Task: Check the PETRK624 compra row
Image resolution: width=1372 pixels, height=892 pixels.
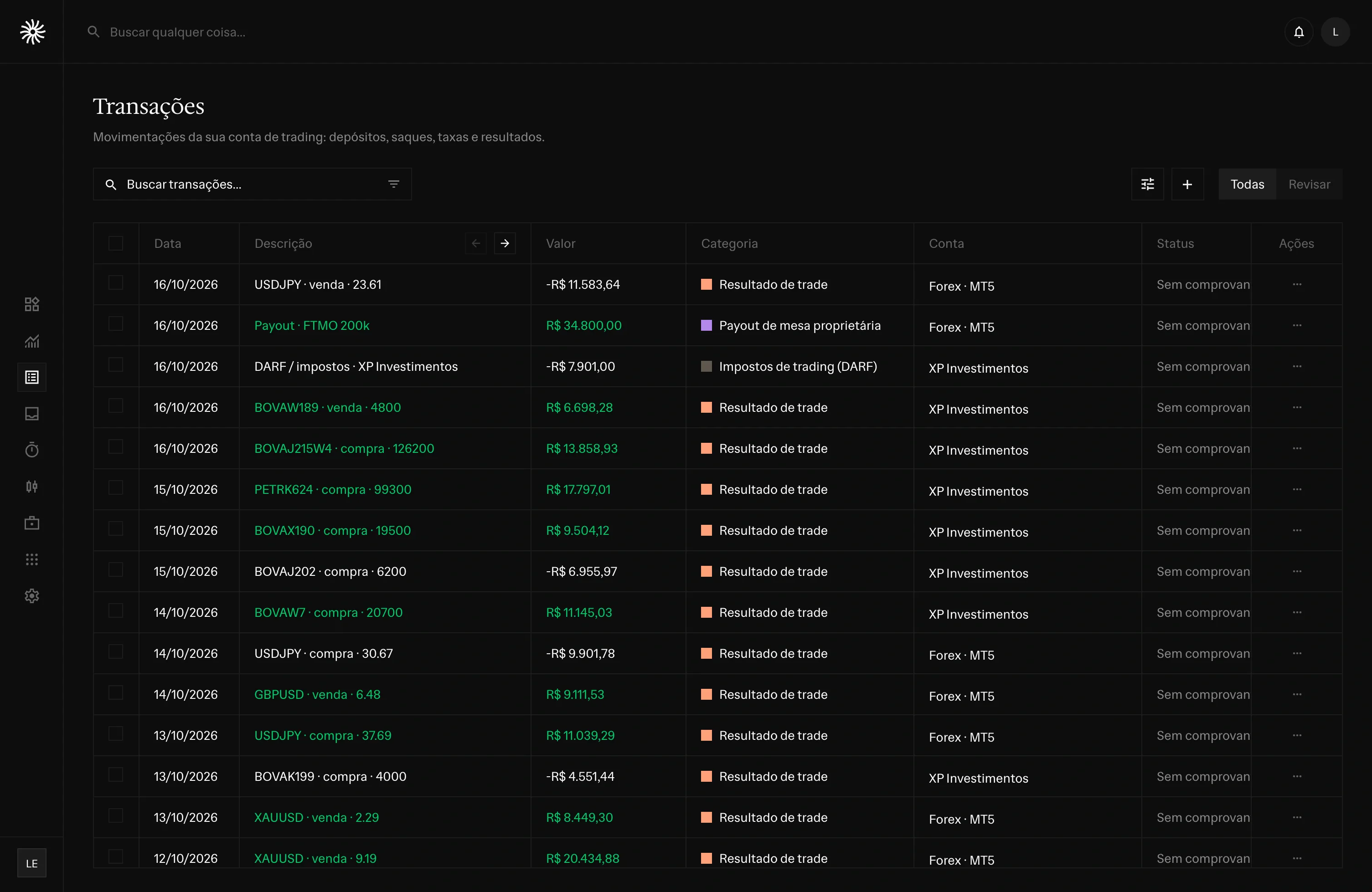Action: (x=116, y=487)
